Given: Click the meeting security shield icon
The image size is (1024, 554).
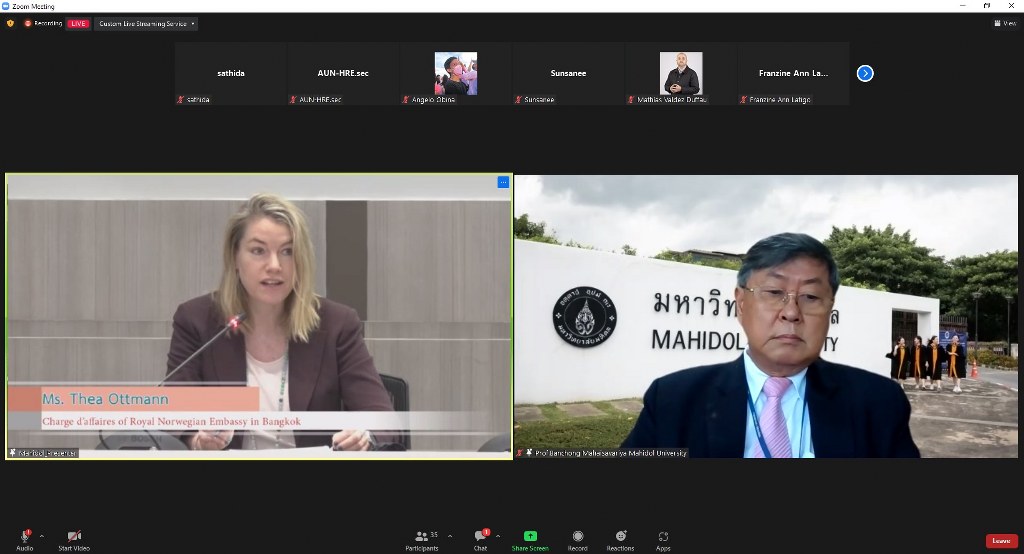Looking at the screenshot, I should (10, 23).
